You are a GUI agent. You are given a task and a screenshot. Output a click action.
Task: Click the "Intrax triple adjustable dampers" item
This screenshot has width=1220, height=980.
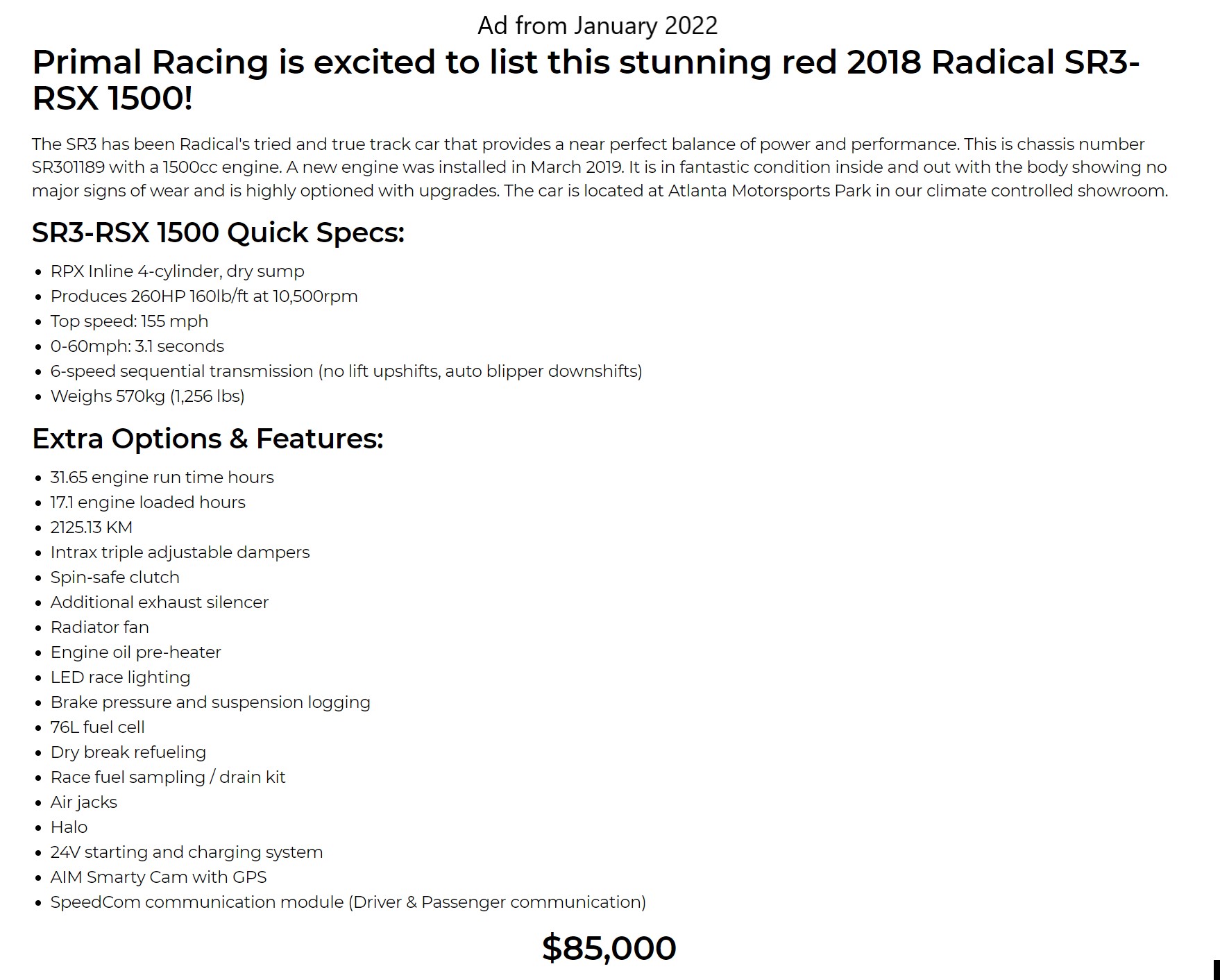180,552
